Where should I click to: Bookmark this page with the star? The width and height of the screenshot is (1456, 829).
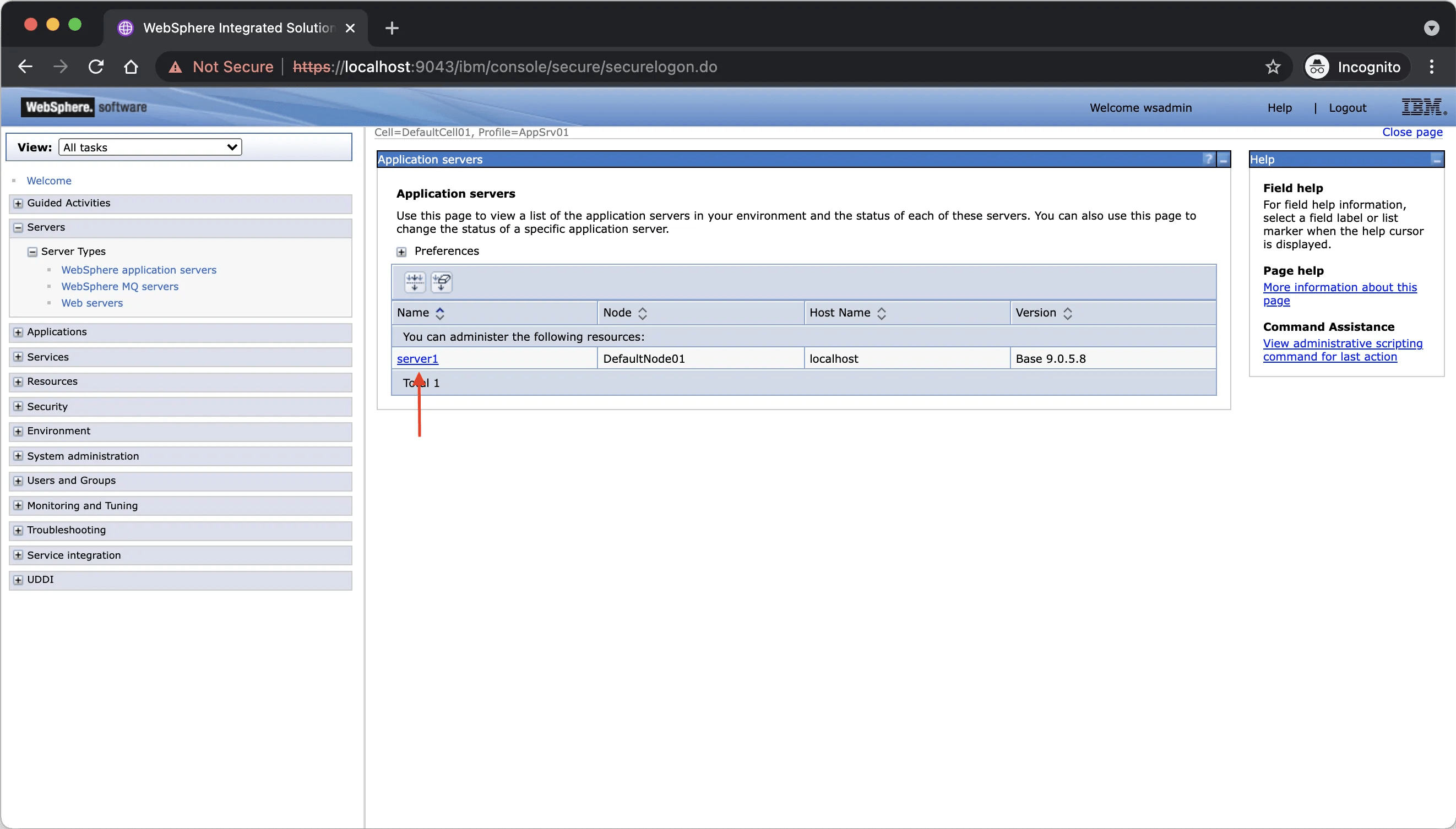pyautogui.click(x=1273, y=67)
